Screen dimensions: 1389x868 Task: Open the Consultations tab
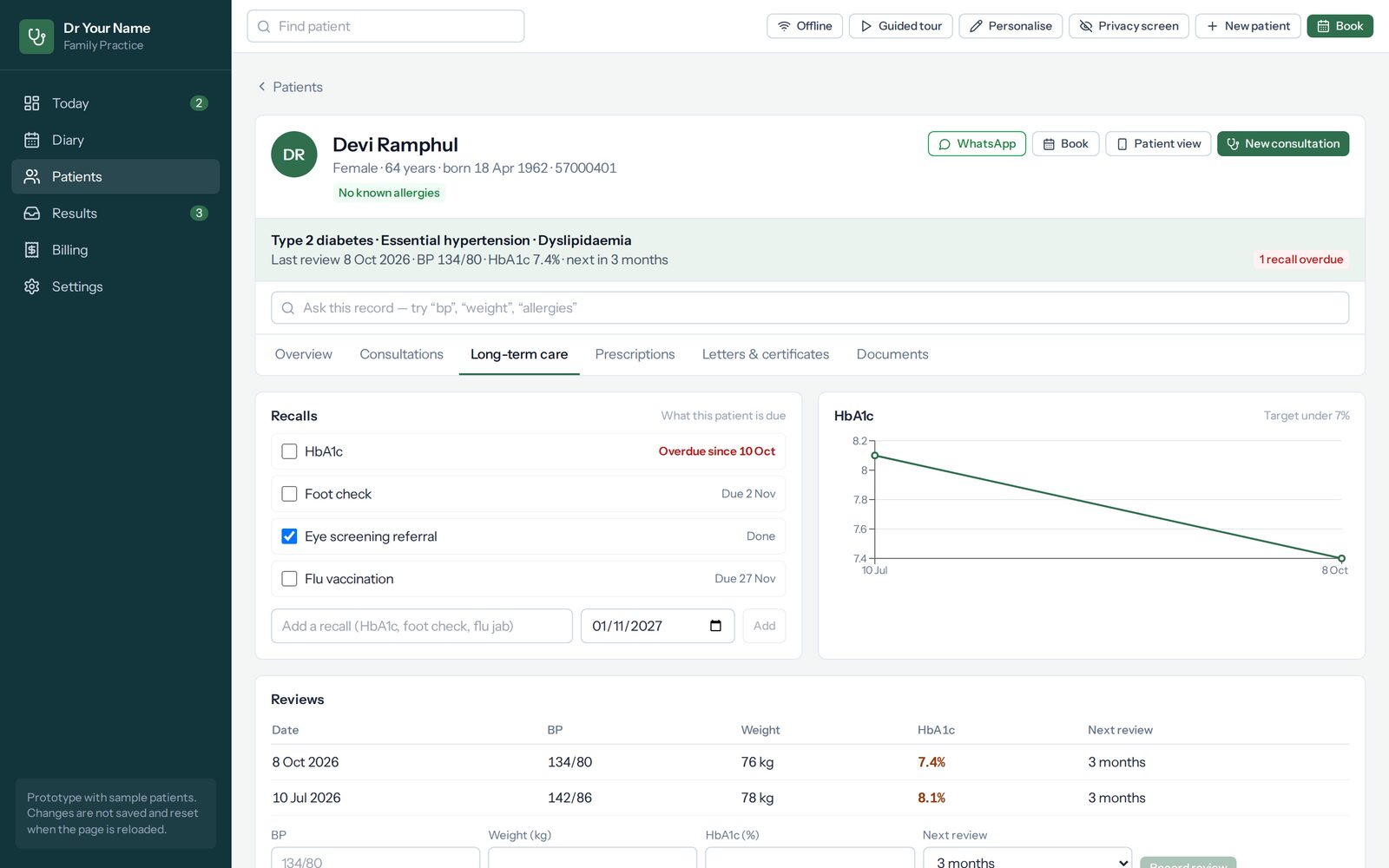pos(401,354)
